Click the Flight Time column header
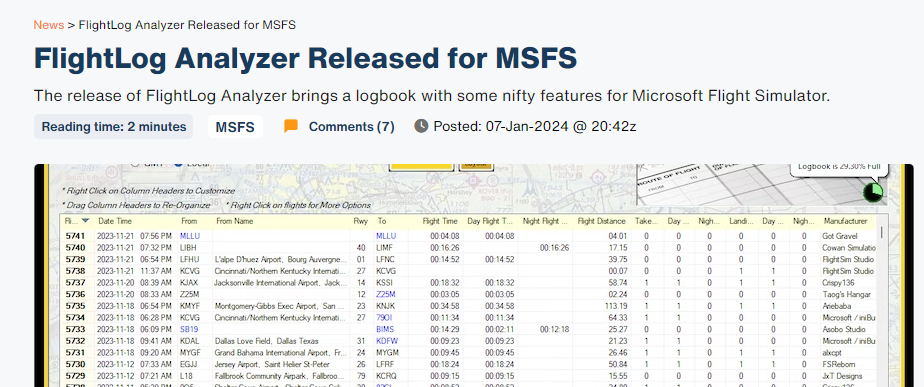 440,221
